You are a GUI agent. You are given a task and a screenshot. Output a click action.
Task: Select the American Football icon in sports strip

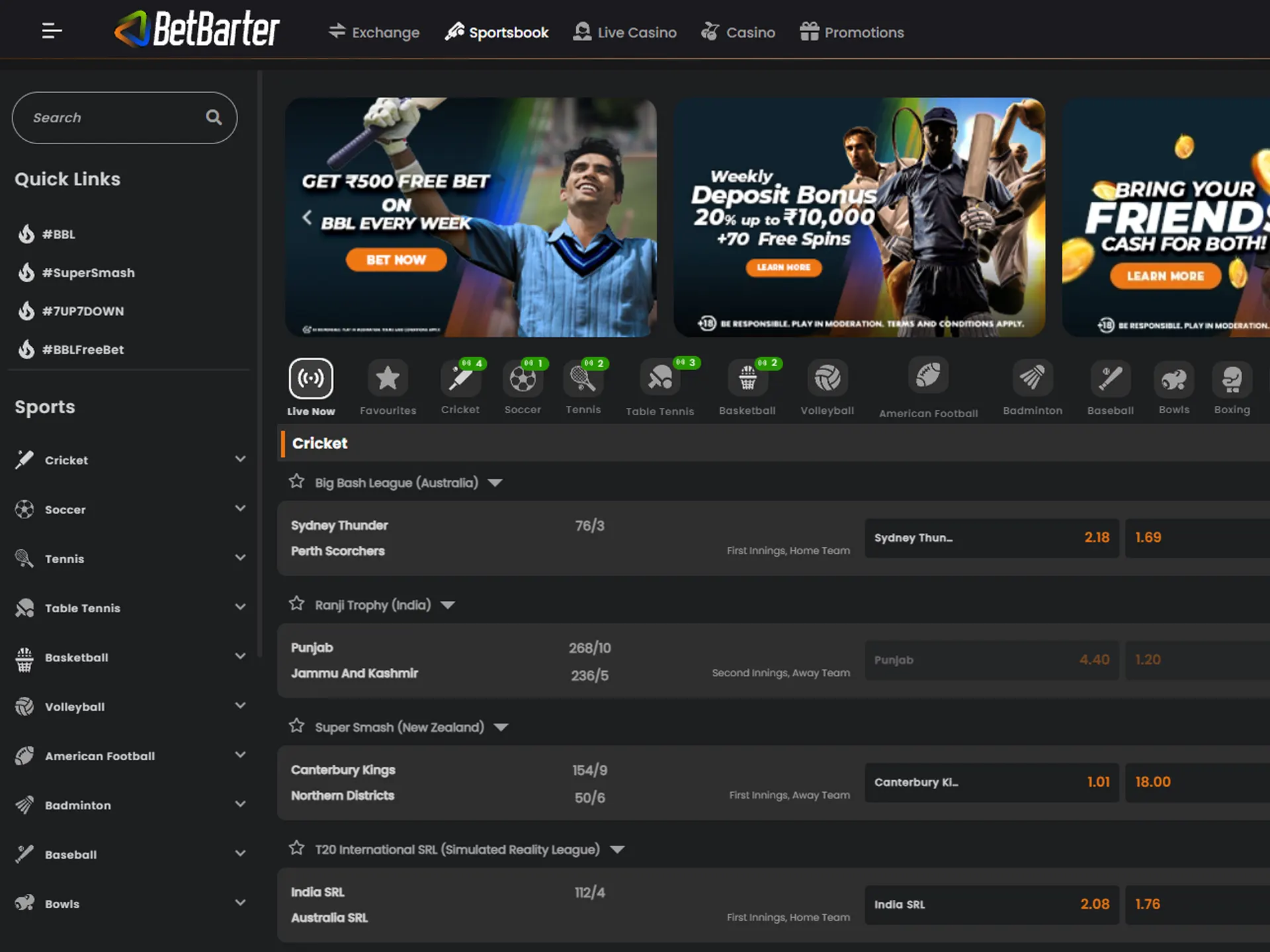pyautogui.click(x=929, y=376)
